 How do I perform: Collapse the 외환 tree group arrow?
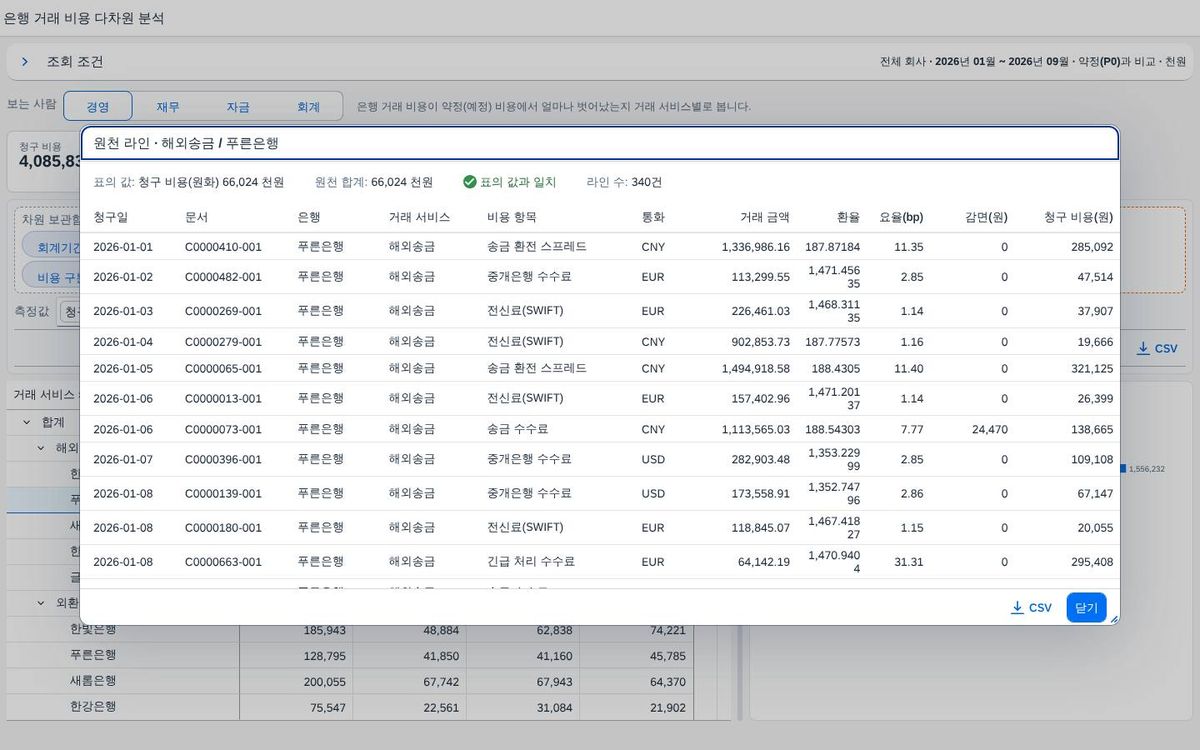coord(41,603)
